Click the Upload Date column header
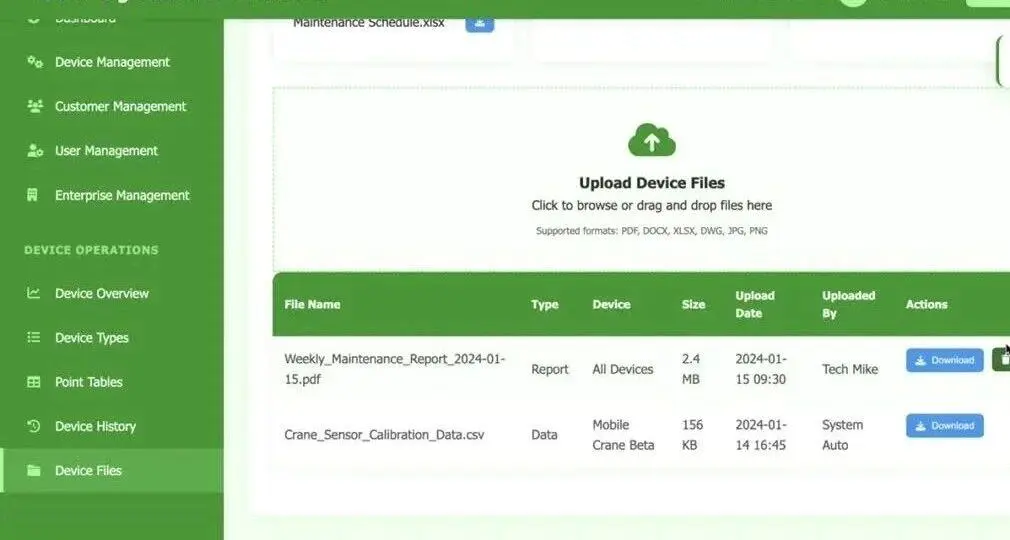The width and height of the screenshot is (1010, 540). coord(755,304)
